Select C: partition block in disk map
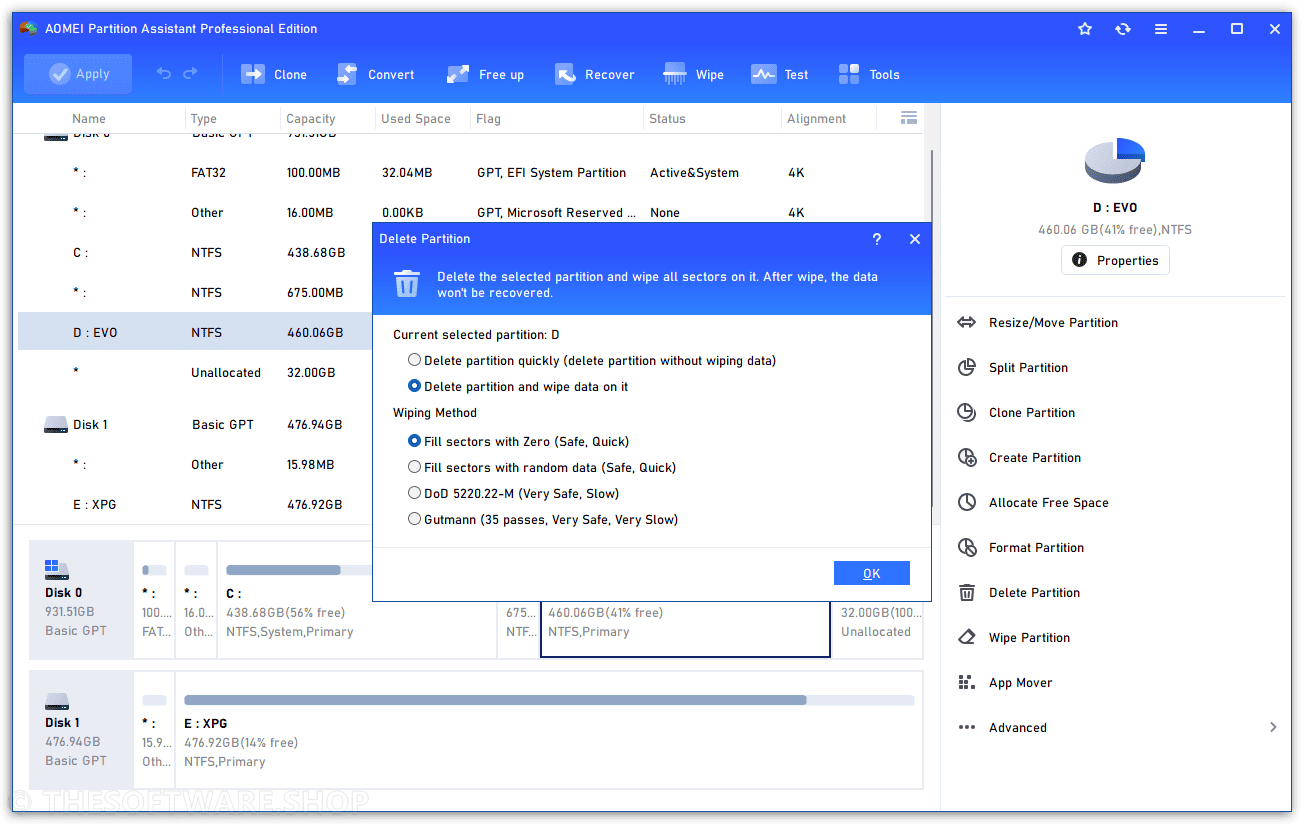Image resolution: width=1304 pixels, height=824 pixels. [x=357, y=599]
